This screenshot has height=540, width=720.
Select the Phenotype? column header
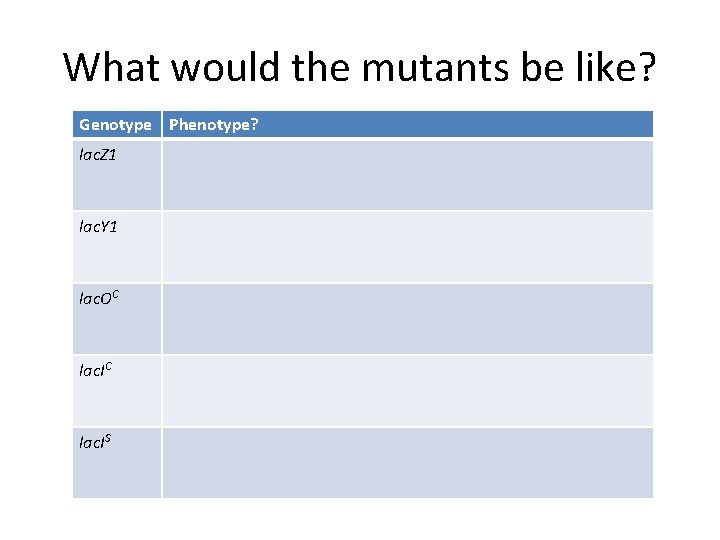pyautogui.click(x=213, y=125)
